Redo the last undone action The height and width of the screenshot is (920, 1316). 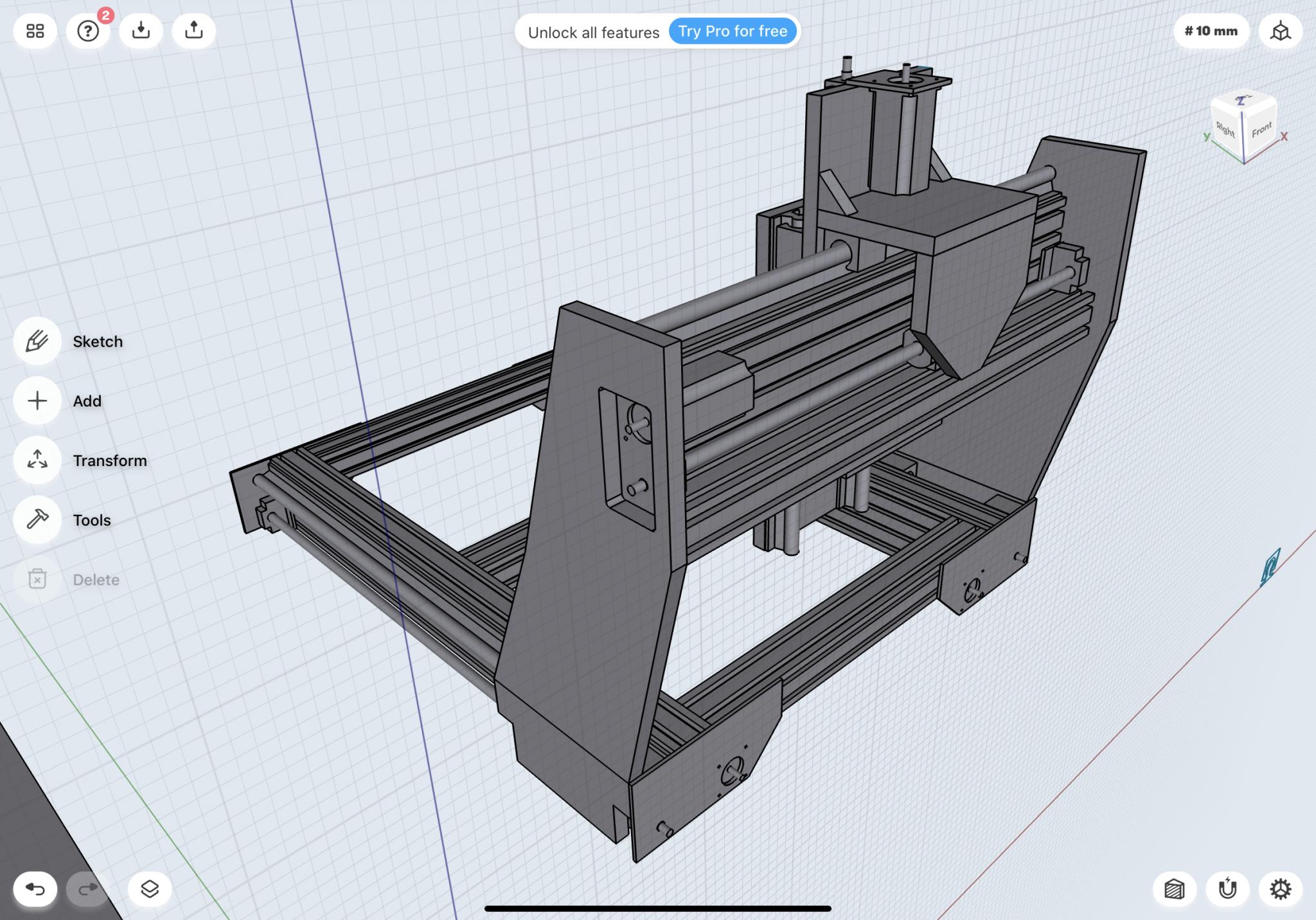coord(88,889)
